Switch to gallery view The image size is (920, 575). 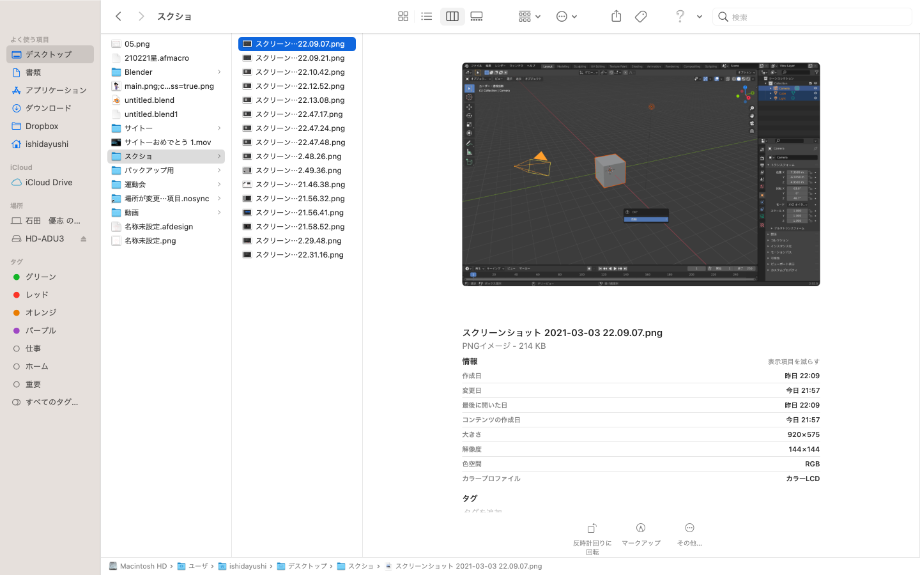(x=476, y=16)
